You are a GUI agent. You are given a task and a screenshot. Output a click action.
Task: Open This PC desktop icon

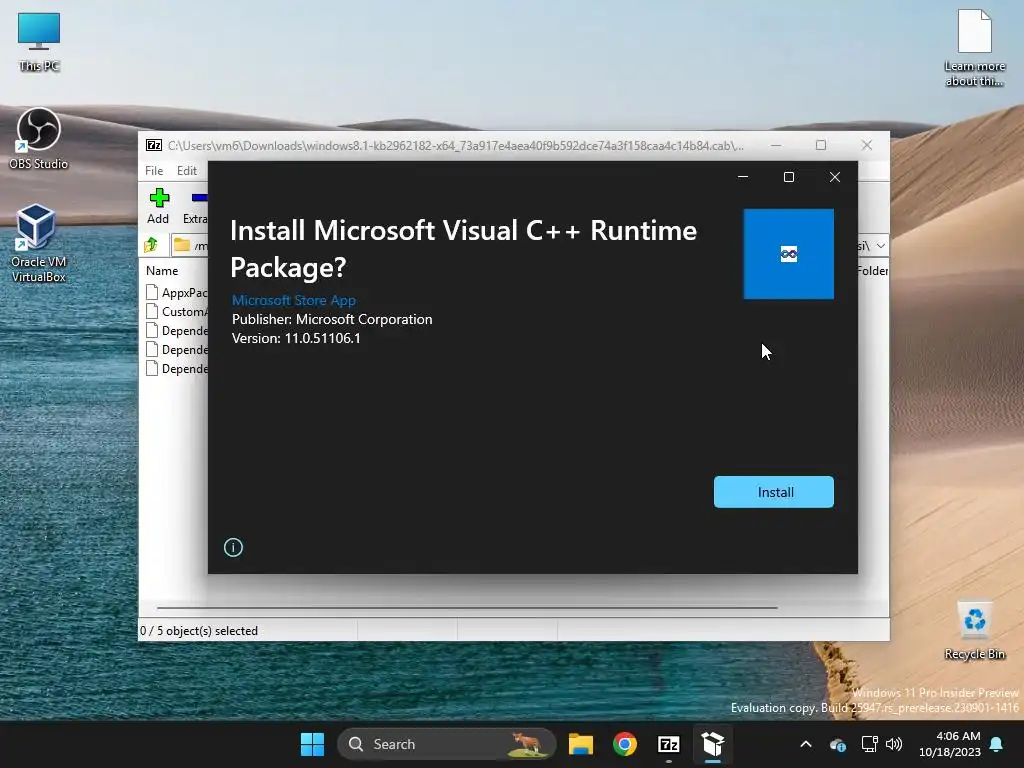tap(39, 41)
